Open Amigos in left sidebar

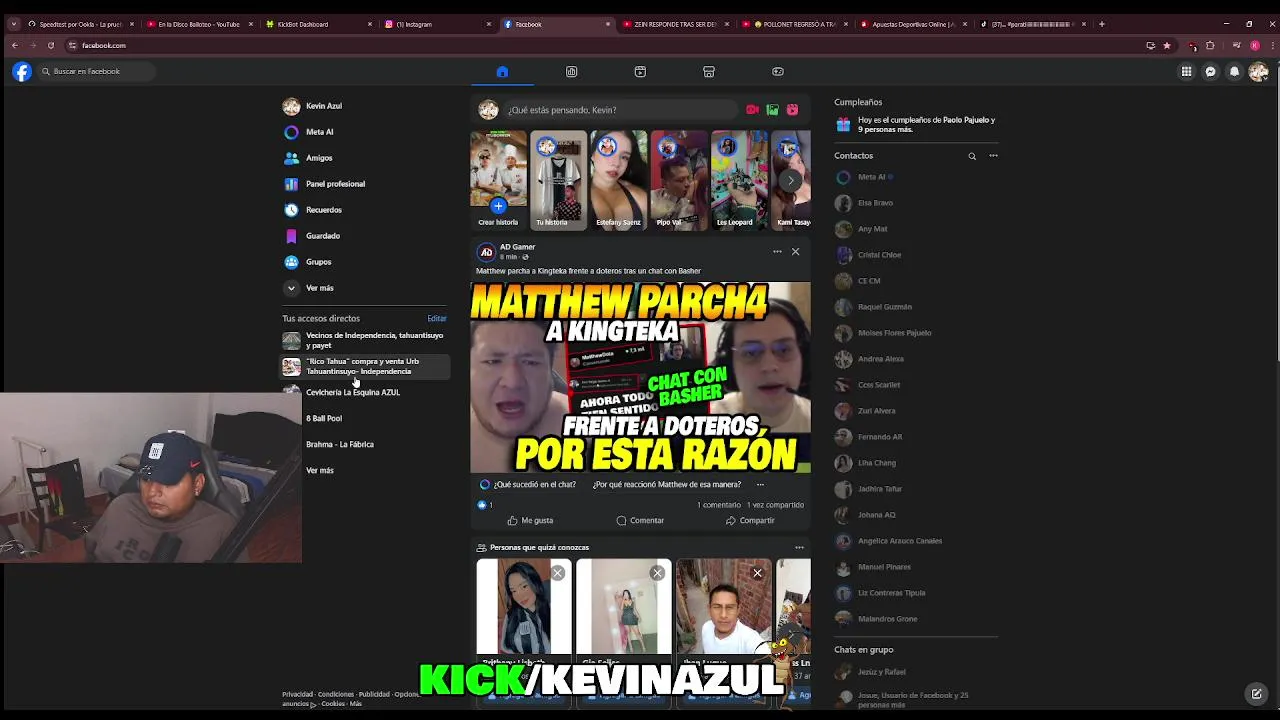click(364, 158)
